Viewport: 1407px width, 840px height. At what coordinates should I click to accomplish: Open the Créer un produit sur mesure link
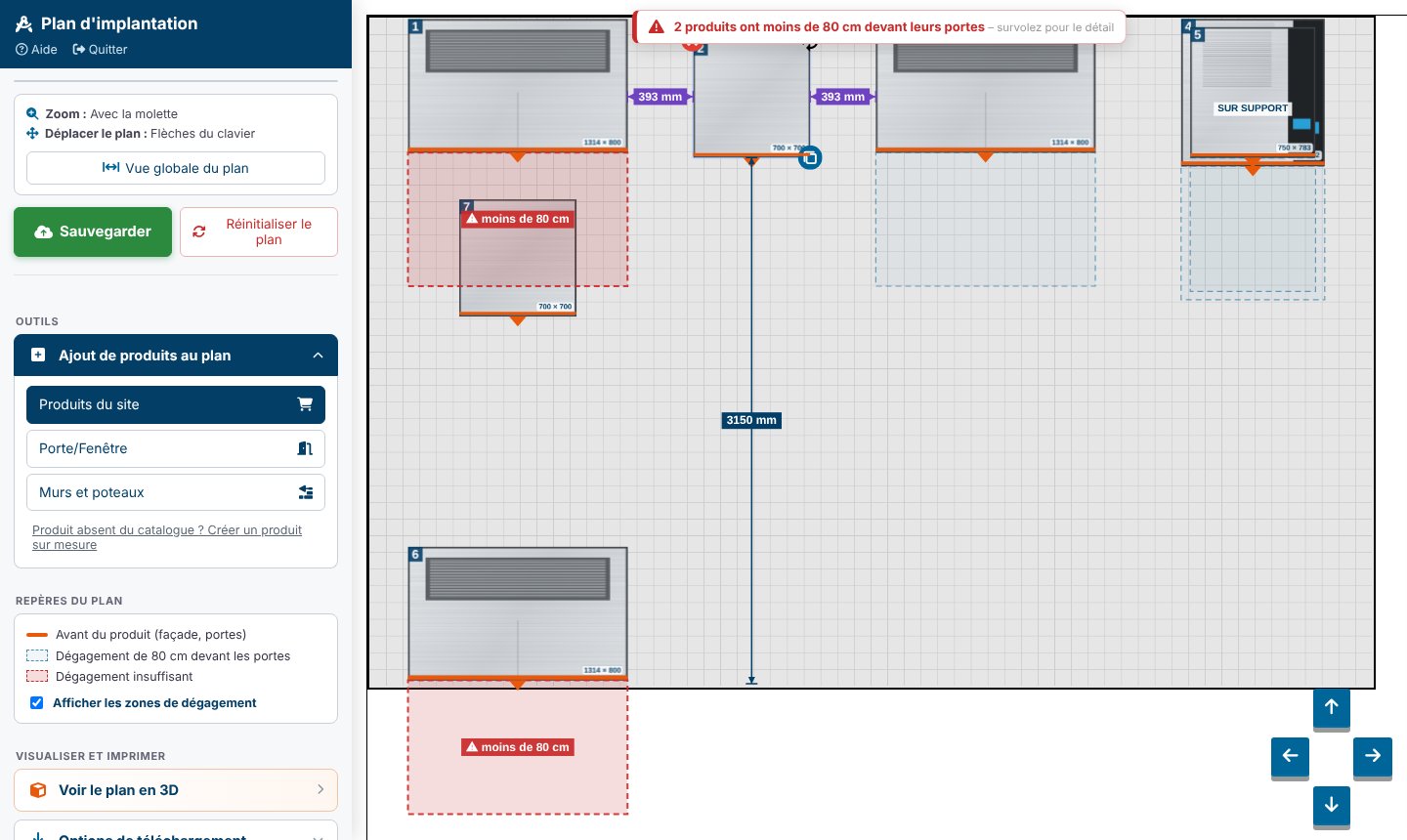pyautogui.click(x=167, y=537)
